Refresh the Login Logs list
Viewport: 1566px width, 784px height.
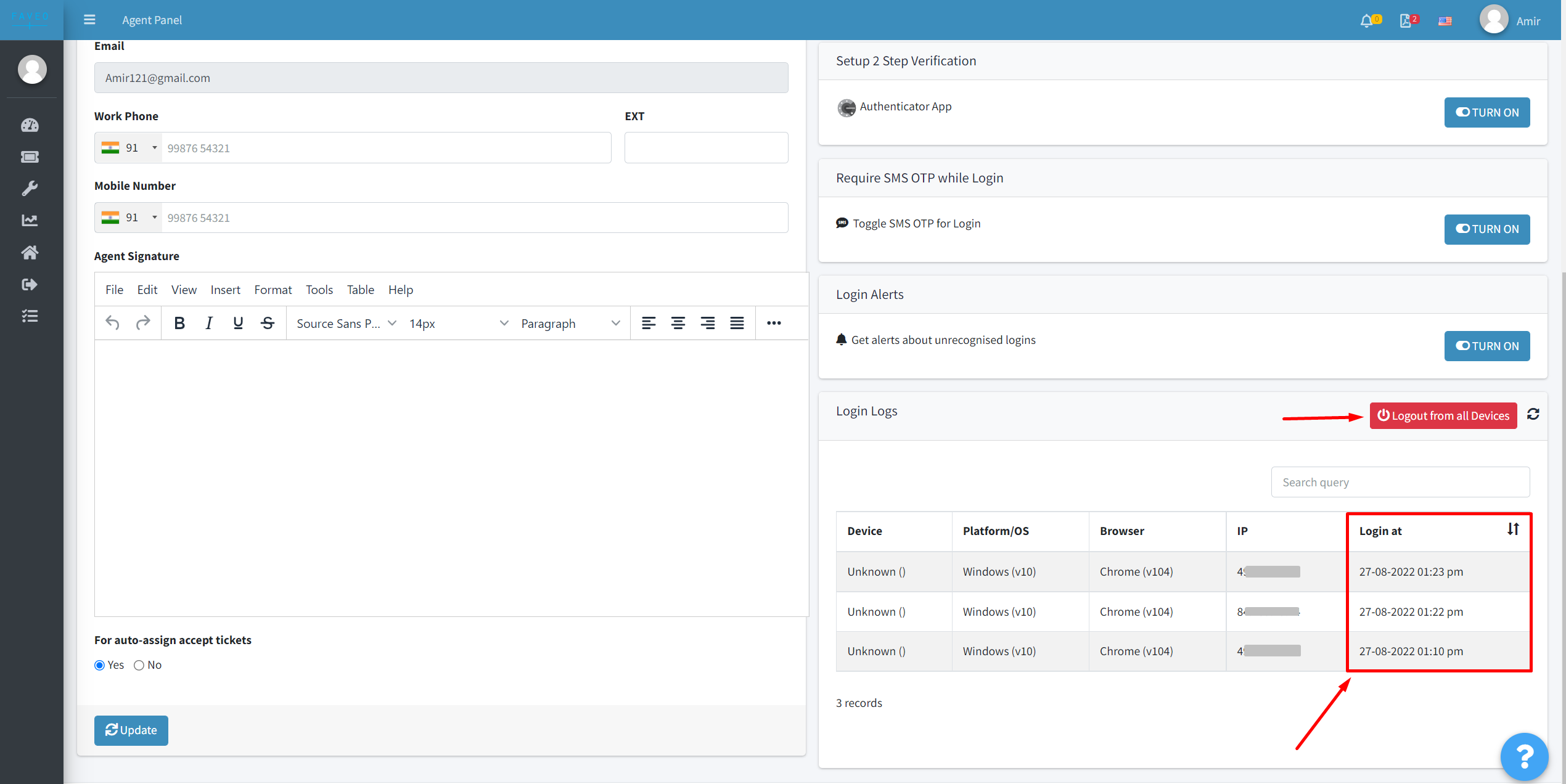pyautogui.click(x=1533, y=414)
